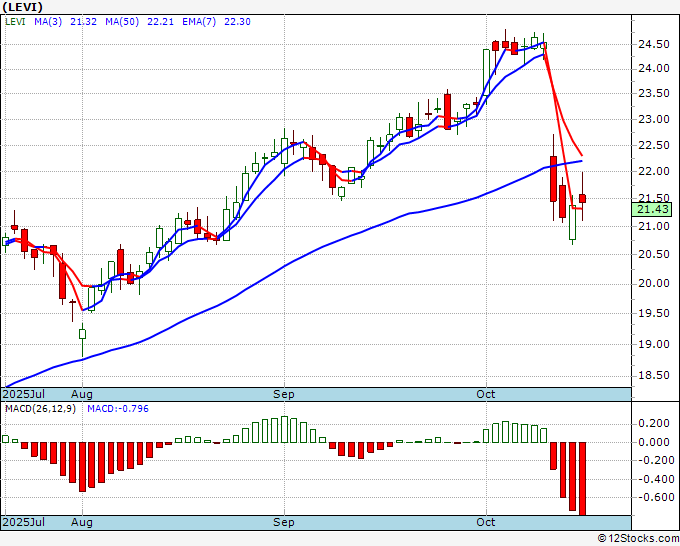Select the green LEVI legend label

click(x=15, y=22)
